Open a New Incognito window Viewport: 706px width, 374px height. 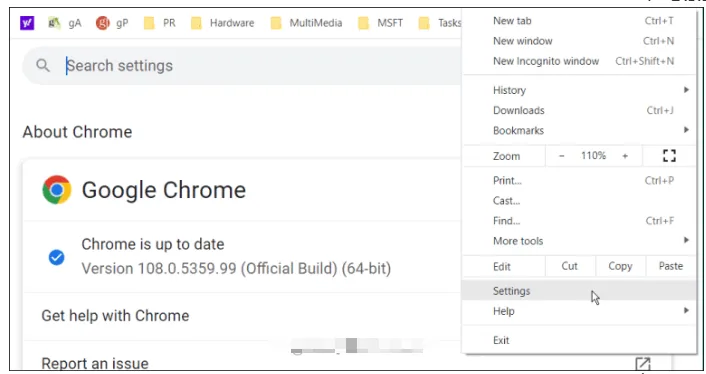coord(580,61)
